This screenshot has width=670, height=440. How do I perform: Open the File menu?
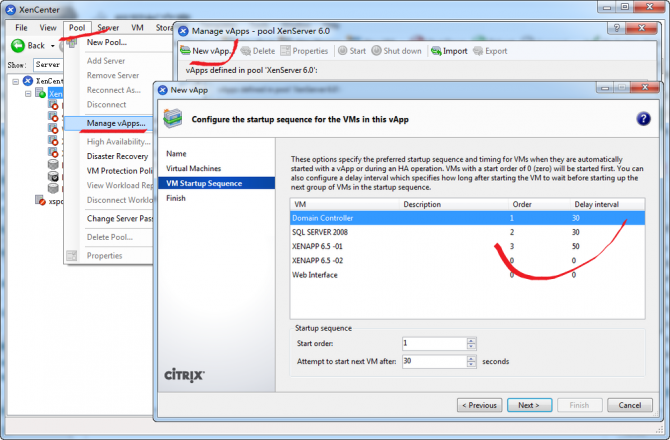coord(21,28)
